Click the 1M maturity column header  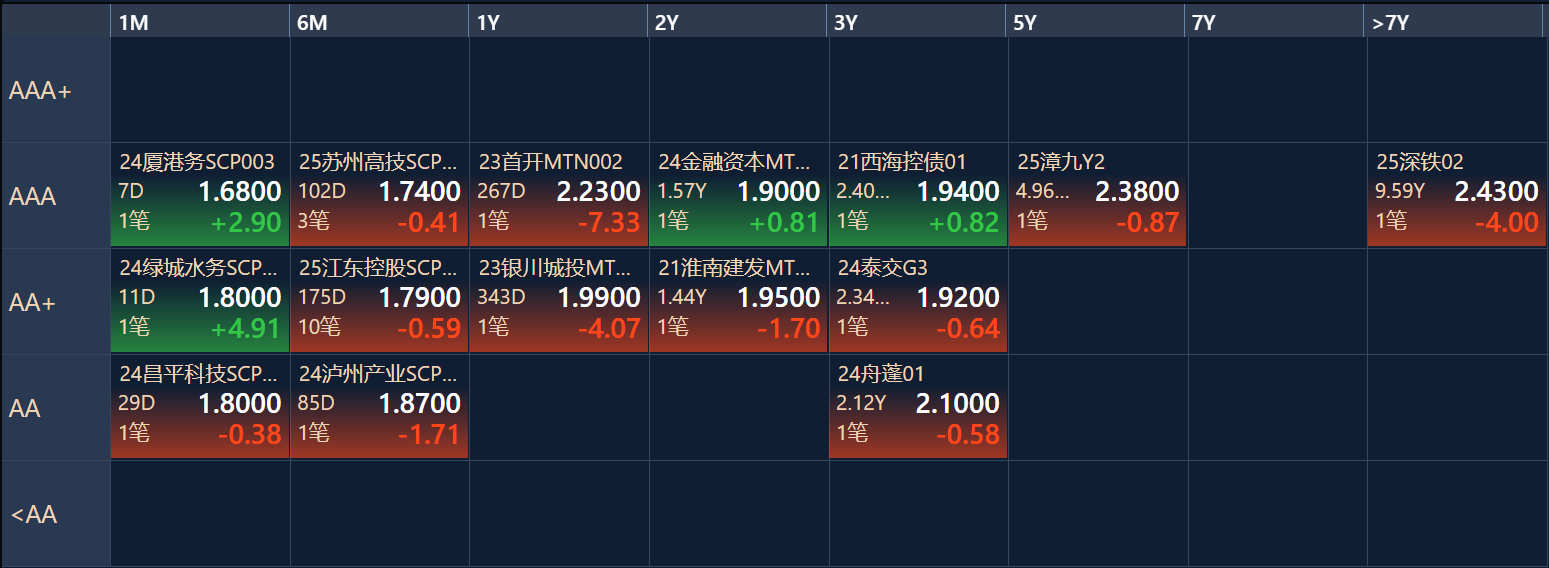point(200,22)
